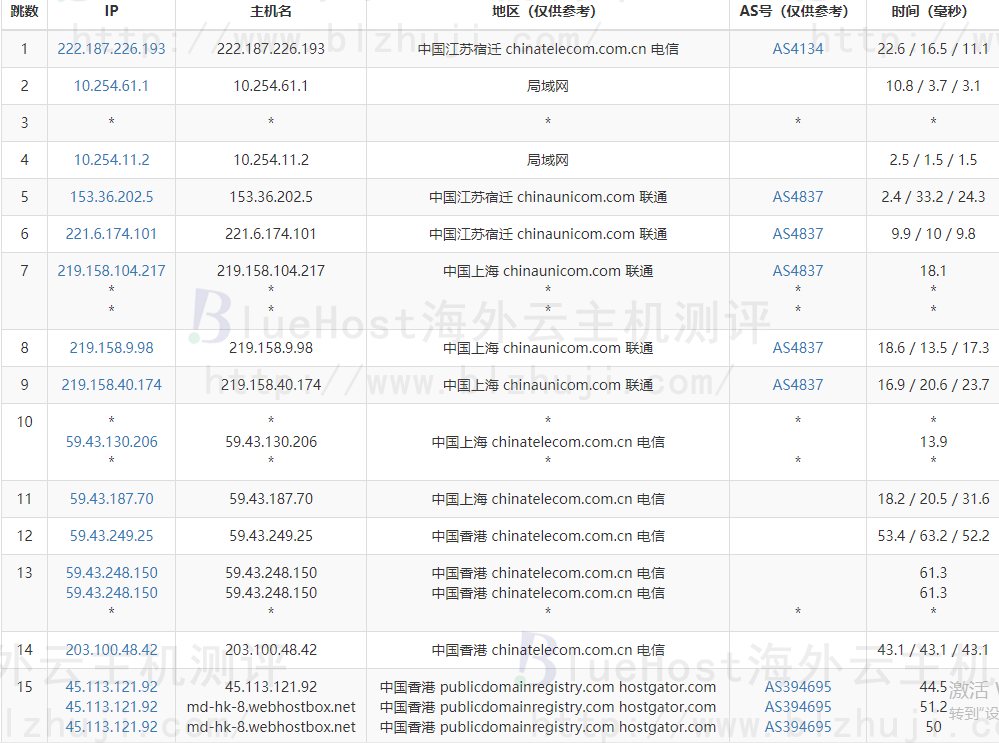Image resolution: width=999 pixels, height=743 pixels.
Task: Click AS4837 link in hop 5 row
Action: [x=798, y=196]
